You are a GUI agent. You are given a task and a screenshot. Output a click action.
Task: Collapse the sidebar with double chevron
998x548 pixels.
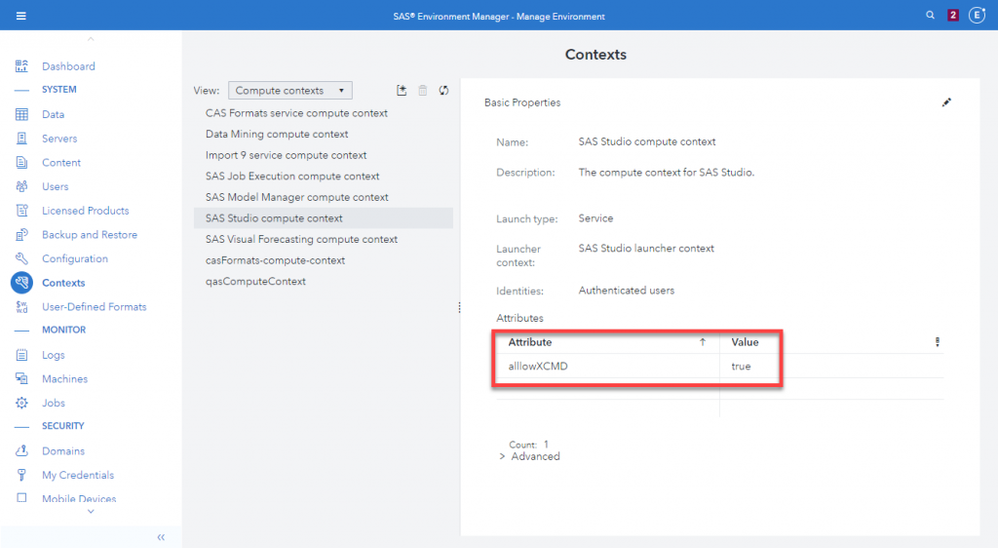(x=161, y=537)
